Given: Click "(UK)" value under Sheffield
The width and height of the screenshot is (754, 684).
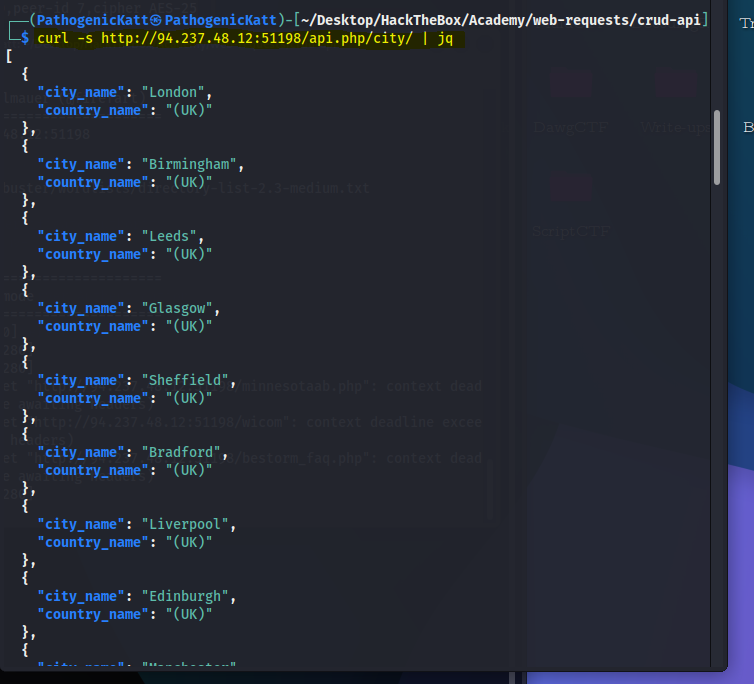Looking at the screenshot, I should pyautogui.click(x=189, y=399).
